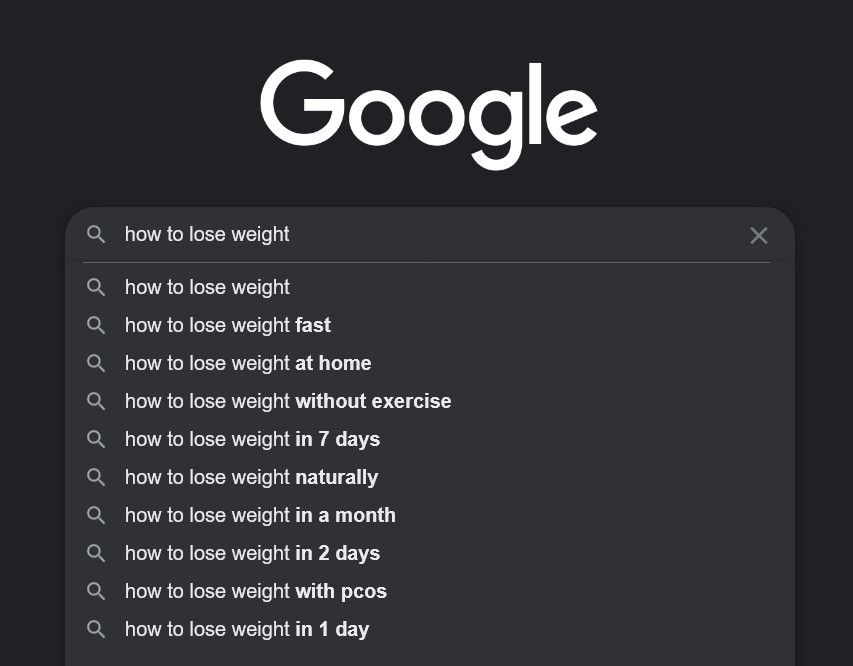
Task: Click magnifier icon beside 'with pcos' suggestion
Action: point(96,591)
